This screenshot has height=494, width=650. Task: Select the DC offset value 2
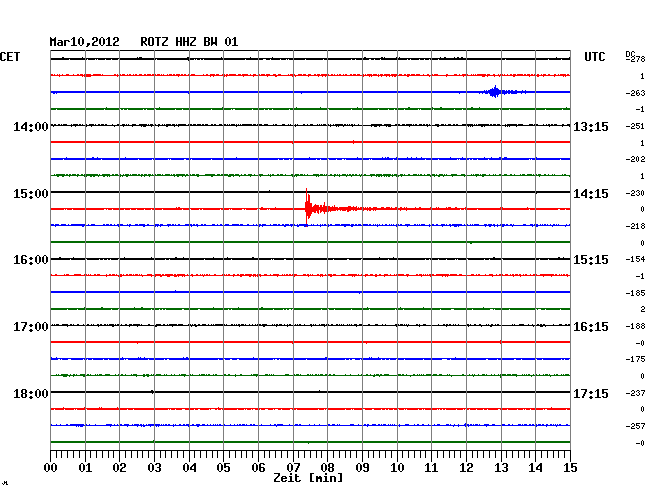click(643, 309)
